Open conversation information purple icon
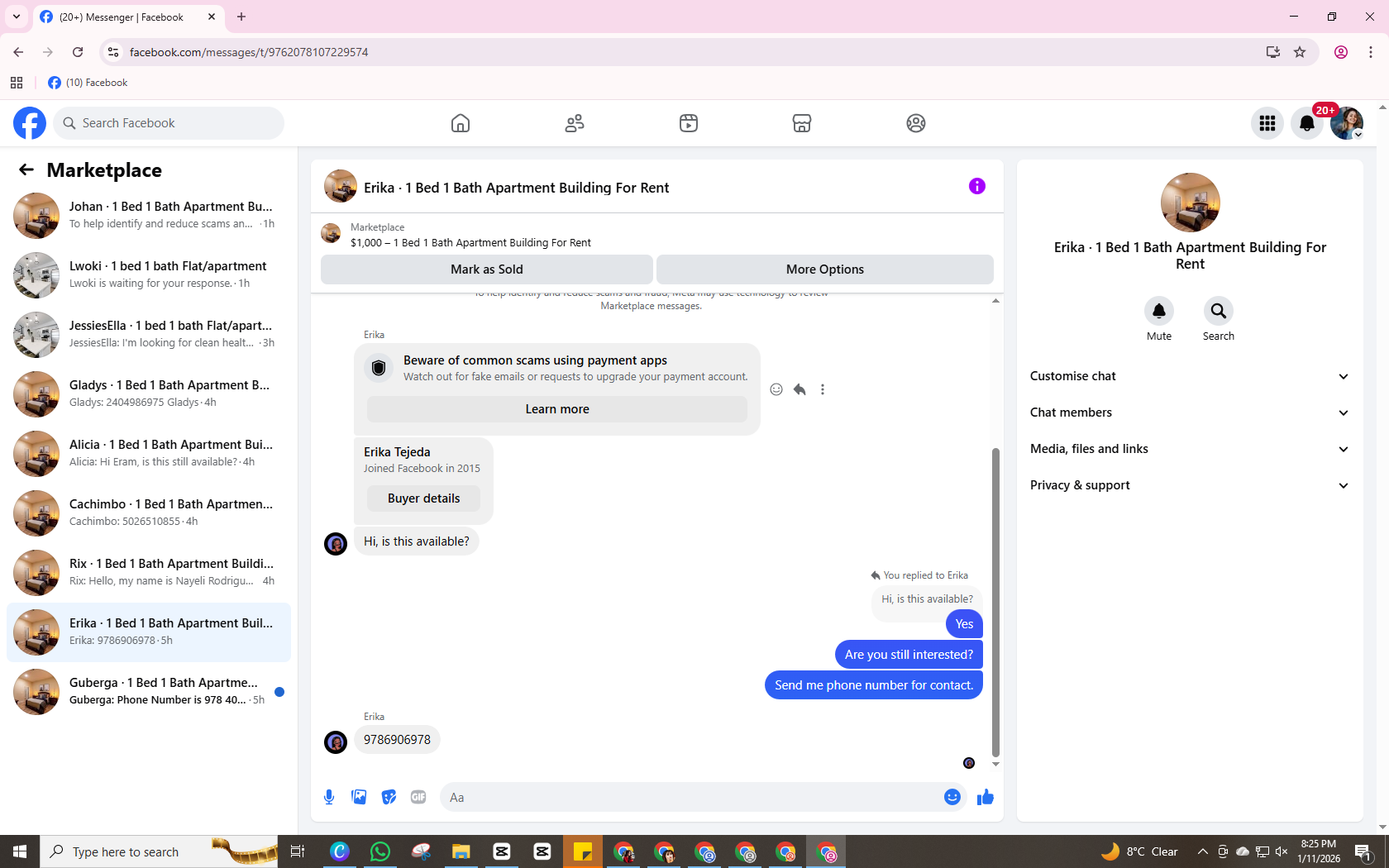Screen dimensions: 1389x868 pyautogui.click(x=977, y=186)
